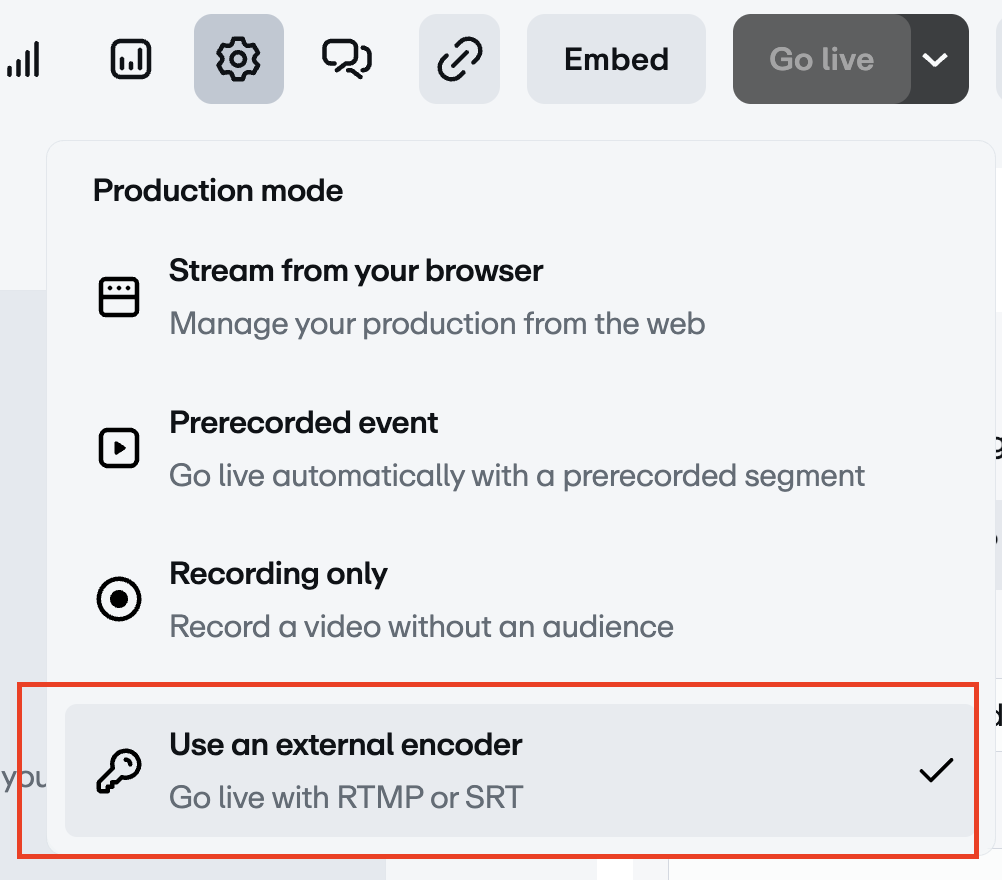
Task: Expand the chevron next to Go live
Action: pos(936,60)
